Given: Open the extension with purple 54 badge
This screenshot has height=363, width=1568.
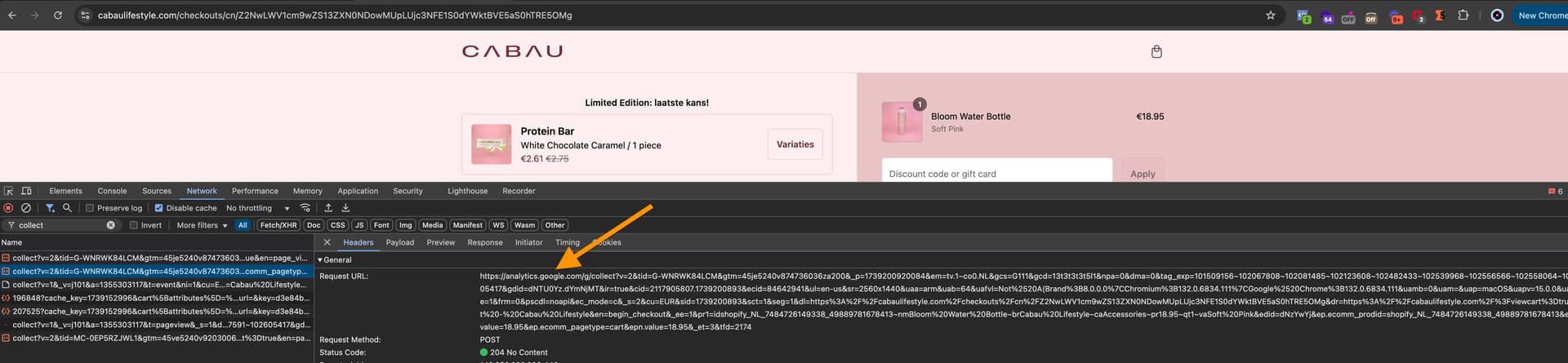Looking at the screenshot, I should coord(1327,16).
